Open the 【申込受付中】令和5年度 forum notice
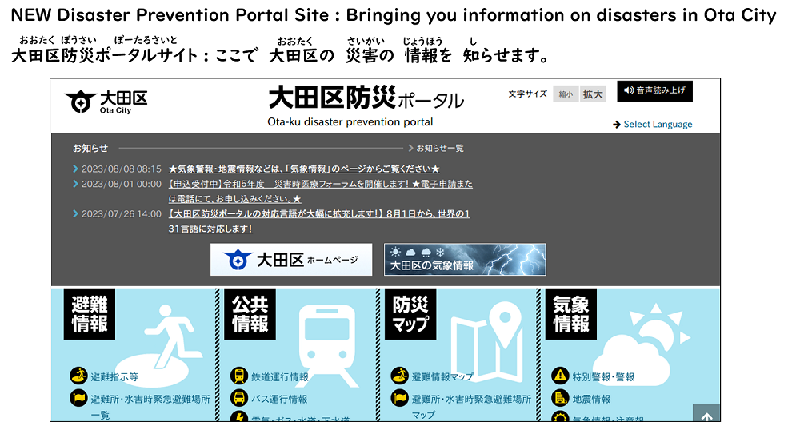Viewport: 800px width, 422px height. [x=320, y=191]
